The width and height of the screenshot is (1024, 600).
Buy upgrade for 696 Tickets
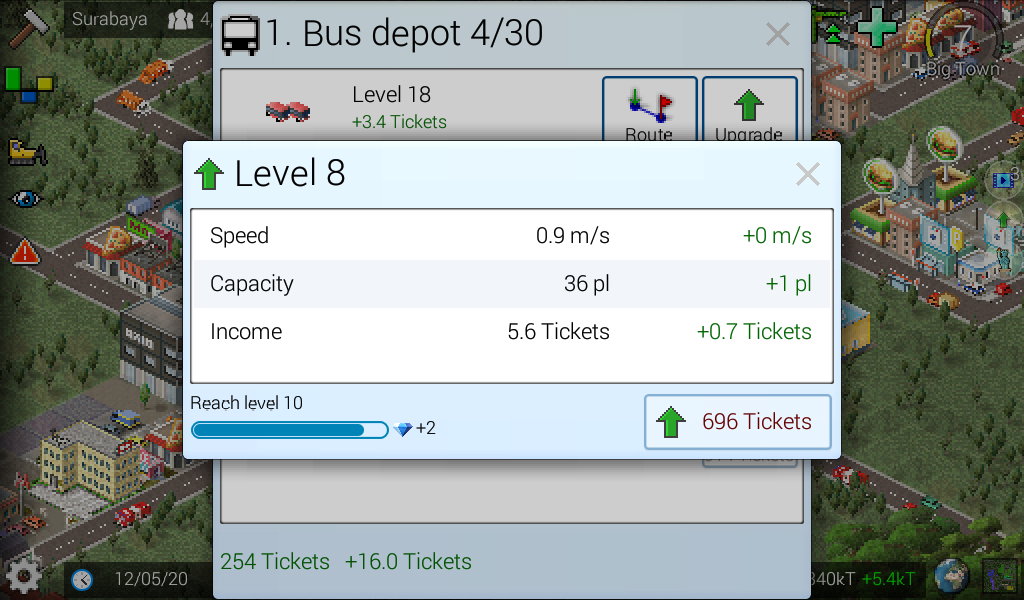(737, 422)
